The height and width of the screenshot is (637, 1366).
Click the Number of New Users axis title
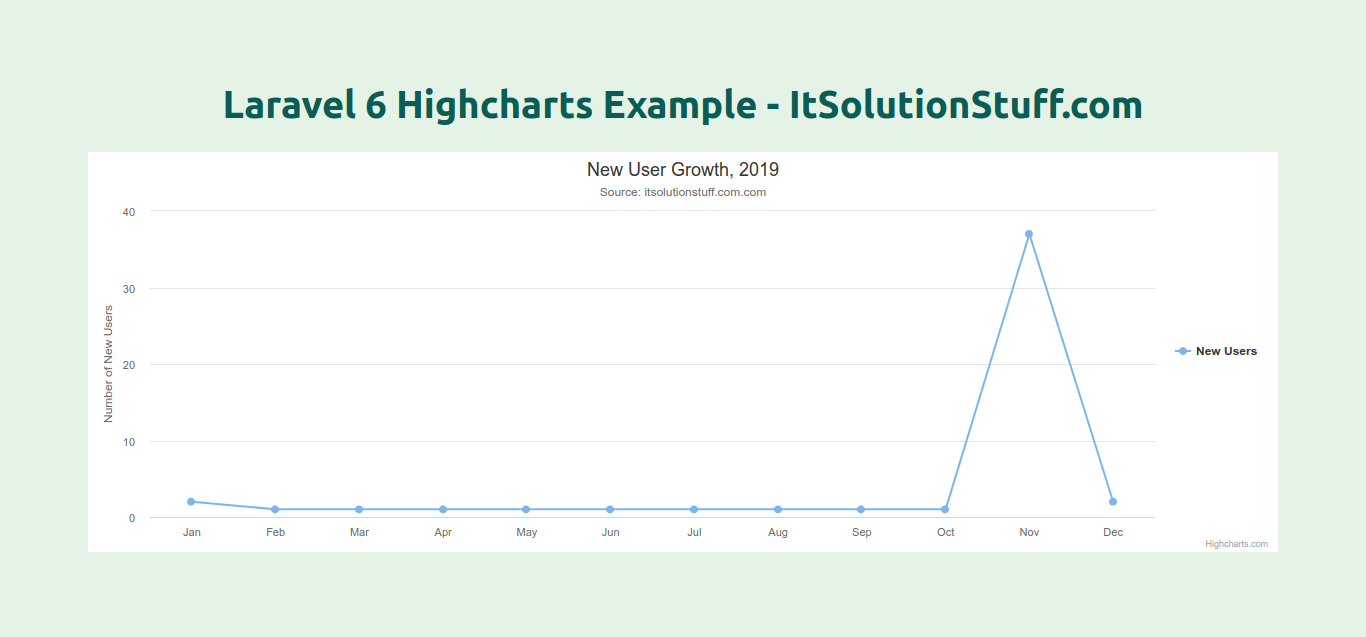109,364
